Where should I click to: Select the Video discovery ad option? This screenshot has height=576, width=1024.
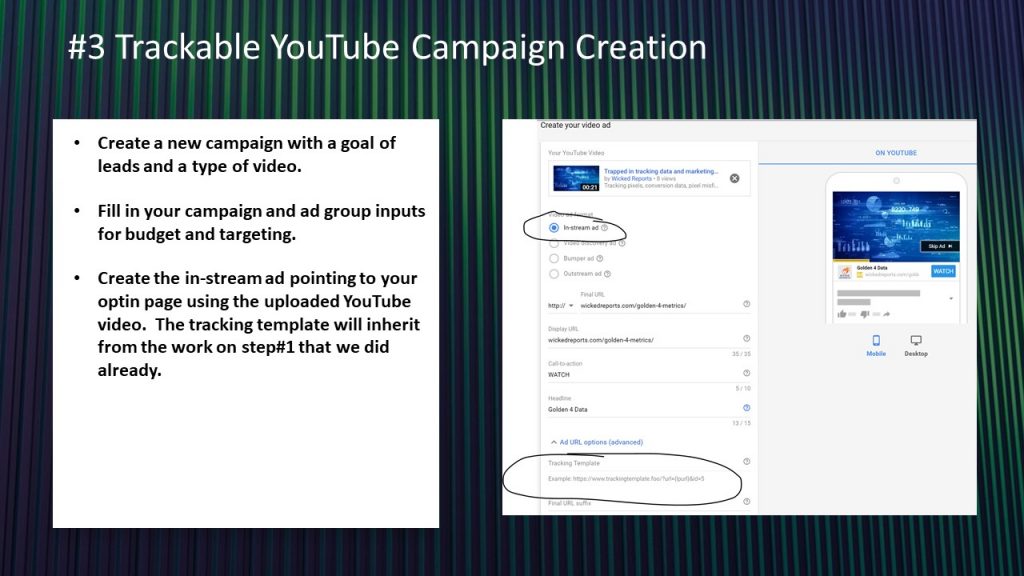click(x=554, y=243)
